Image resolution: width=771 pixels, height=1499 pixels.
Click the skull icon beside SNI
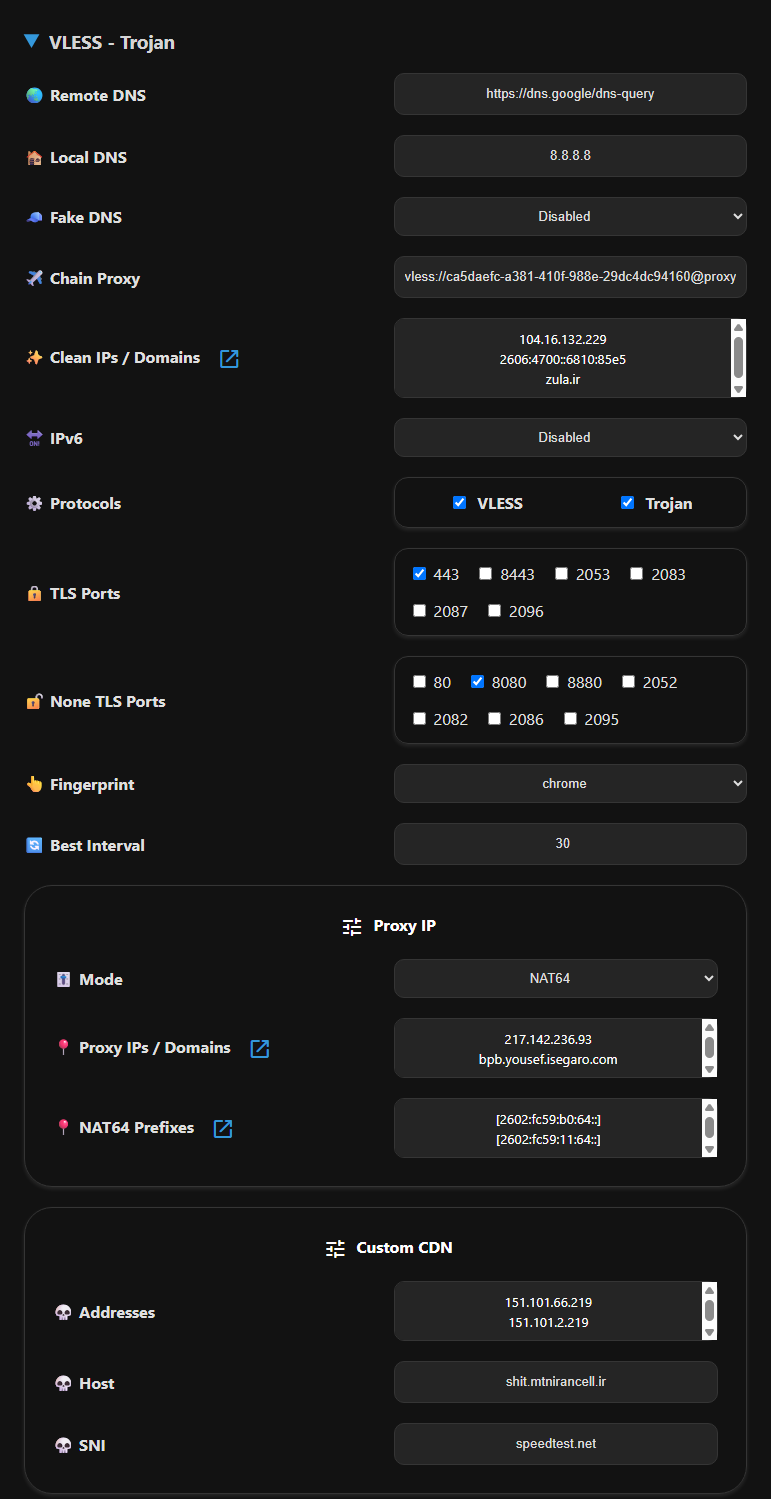(64, 1444)
